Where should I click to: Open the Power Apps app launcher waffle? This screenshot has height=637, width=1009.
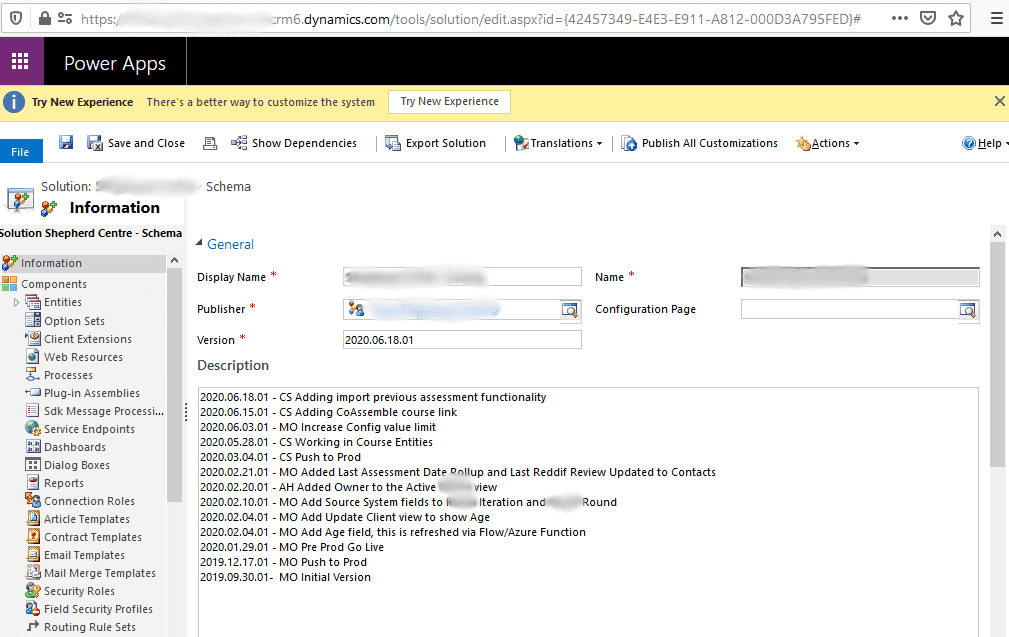pyautogui.click(x=20, y=62)
